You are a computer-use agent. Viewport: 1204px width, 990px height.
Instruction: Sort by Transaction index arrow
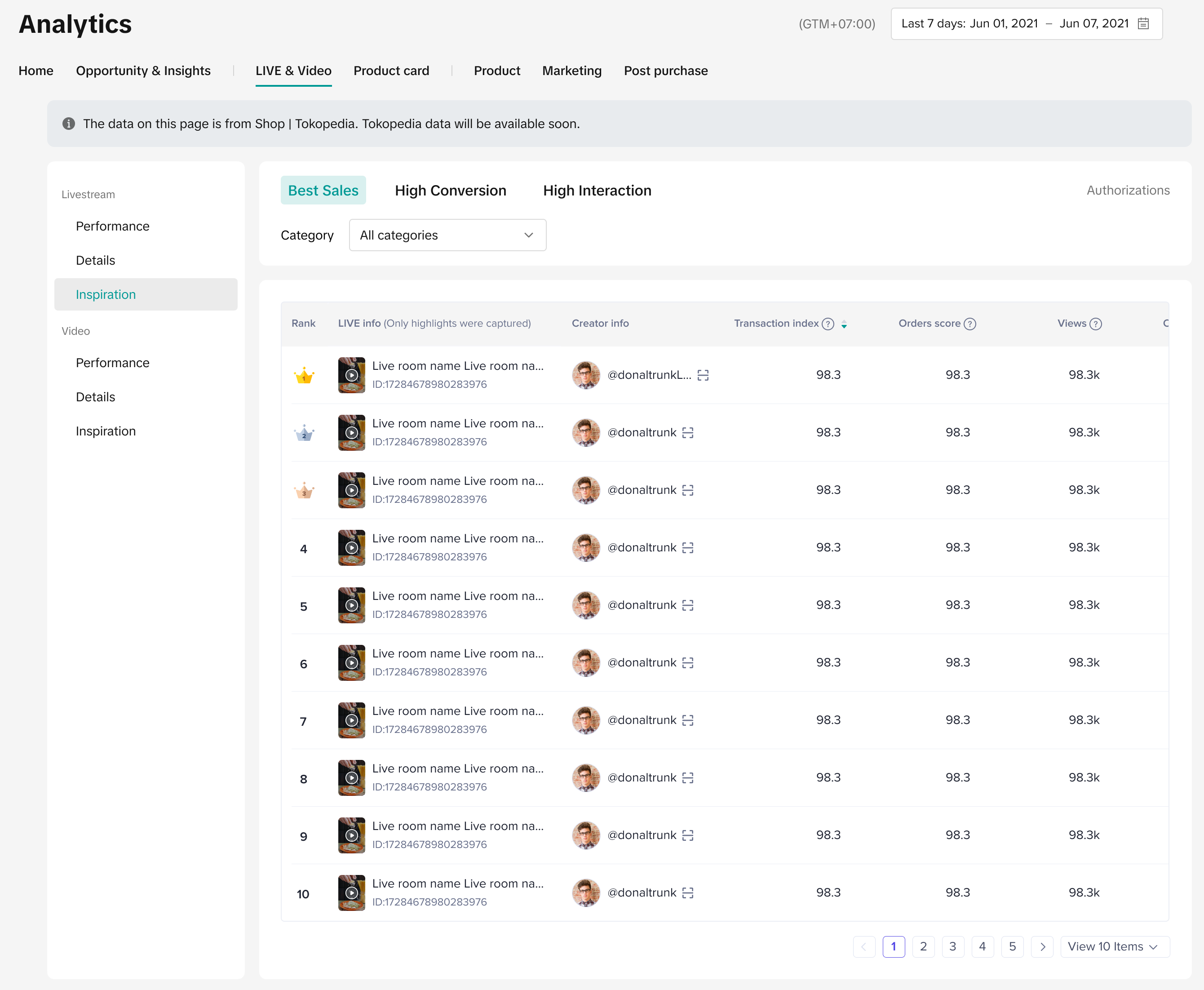coord(844,324)
